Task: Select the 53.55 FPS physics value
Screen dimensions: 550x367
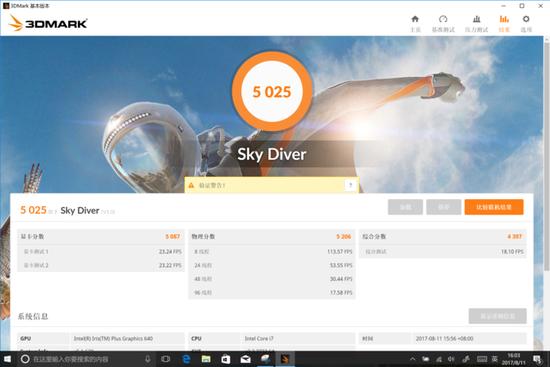Action: (341, 265)
